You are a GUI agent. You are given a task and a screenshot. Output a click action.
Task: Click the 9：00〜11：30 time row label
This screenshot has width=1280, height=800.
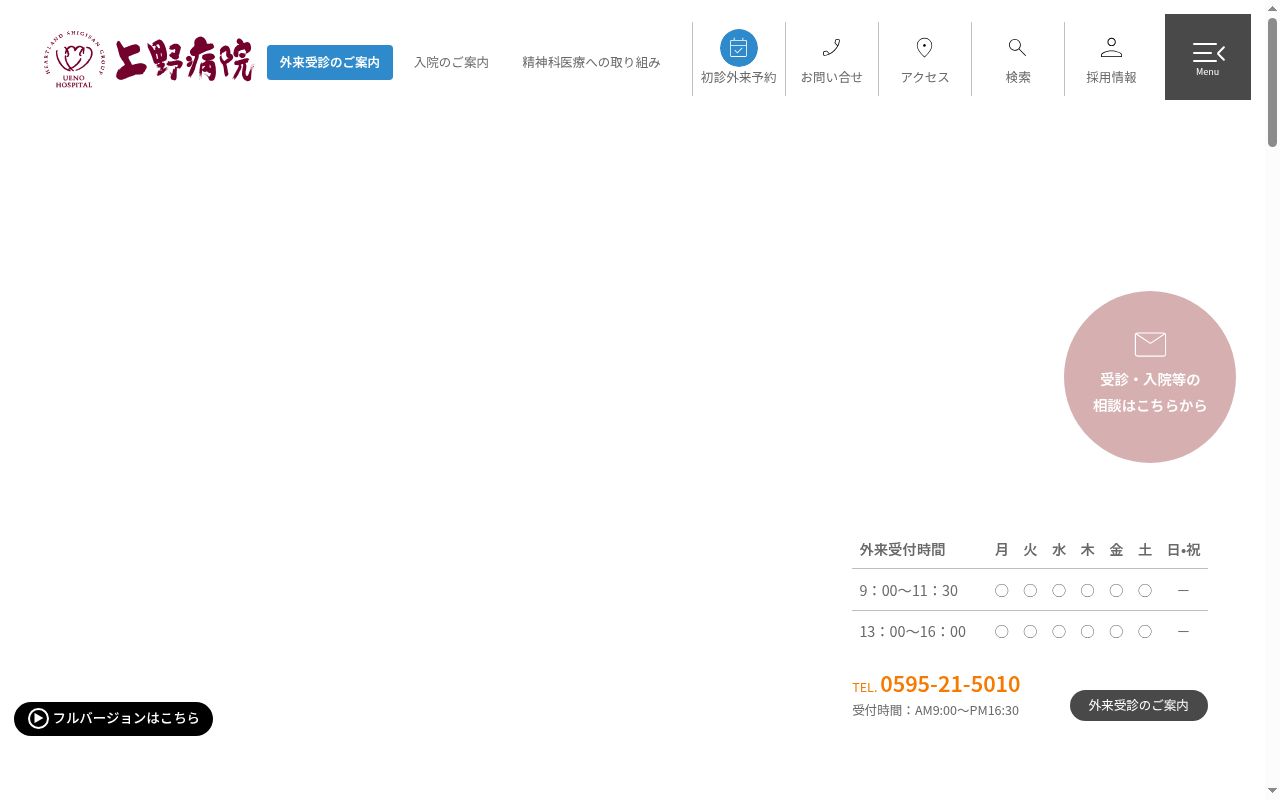[x=908, y=590]
